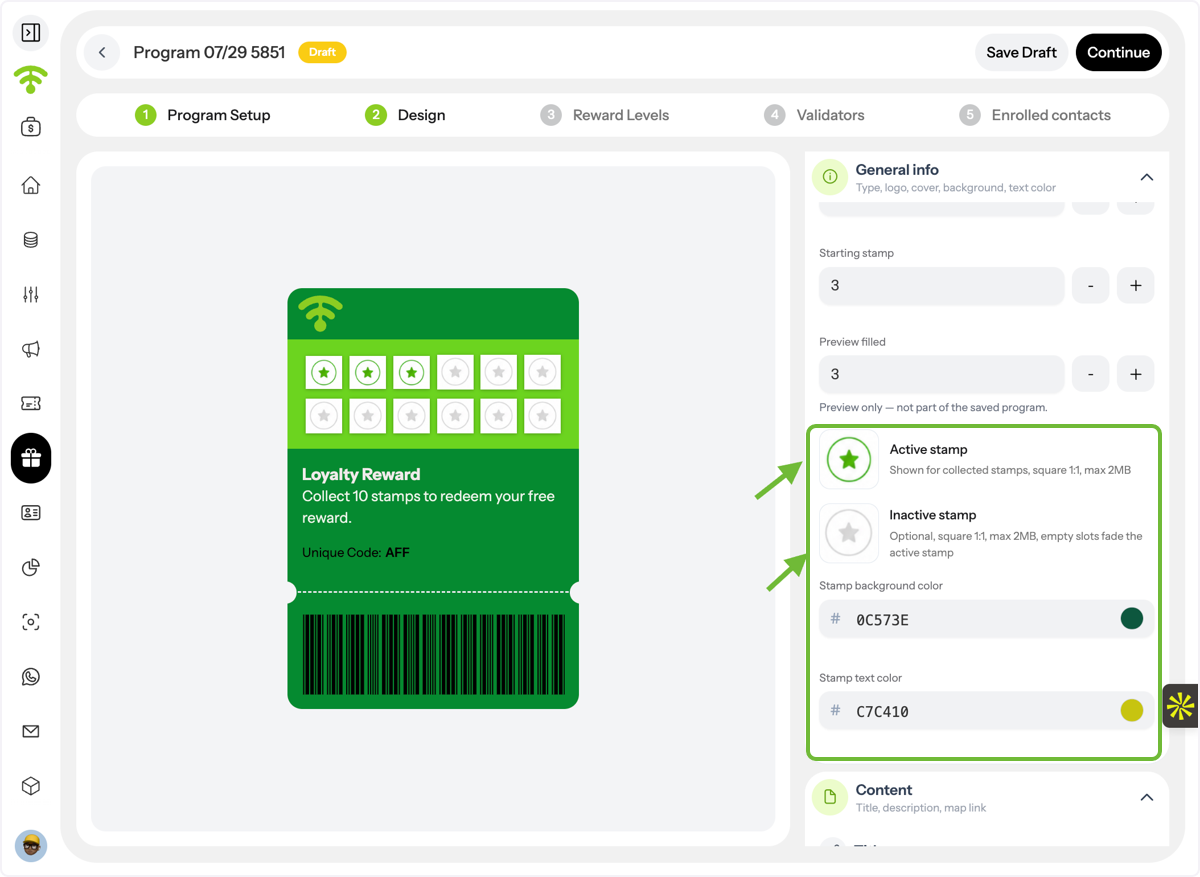This screenshot has height=877, width=1200.
Task: Select the Design step
Action: pos(405,115)
